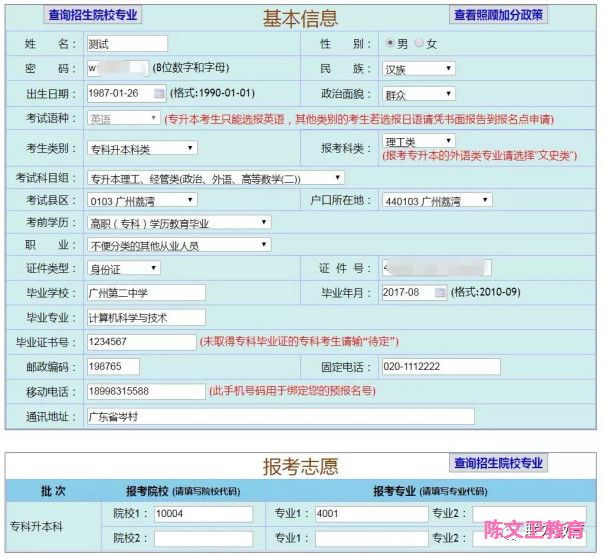The width and height of the screenshot is (604, 558).
Task: Select the 男 radio button
Action: pyautogui.click(x=390, y=43)
